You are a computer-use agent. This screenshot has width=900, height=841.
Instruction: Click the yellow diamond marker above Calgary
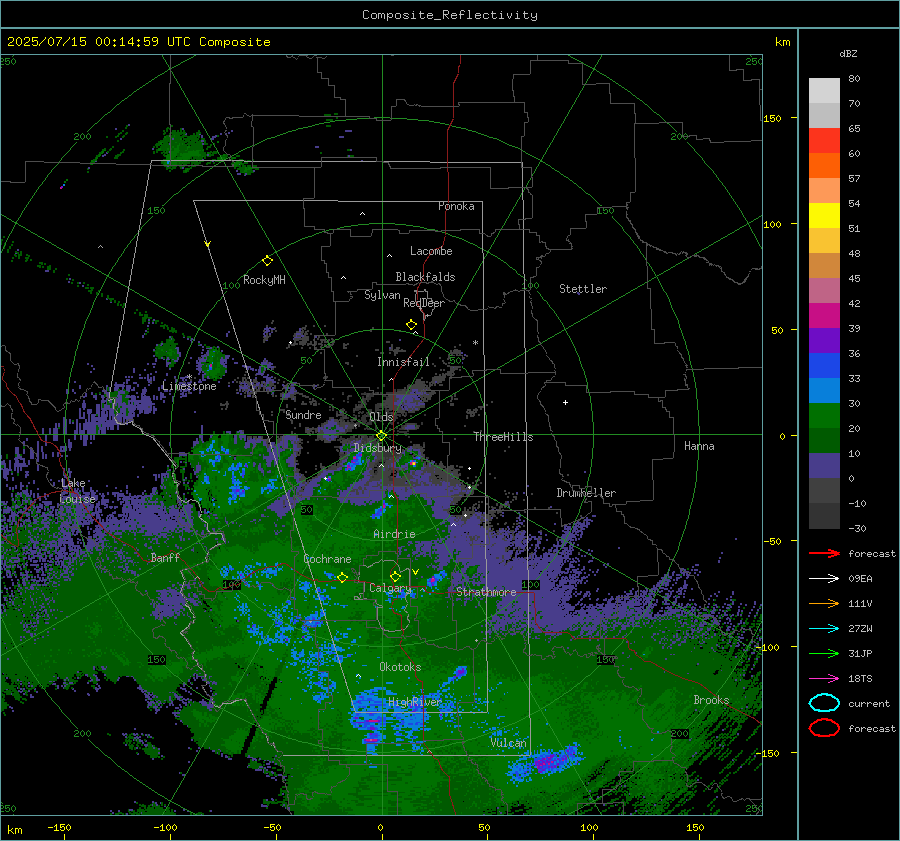click(395, 576)
